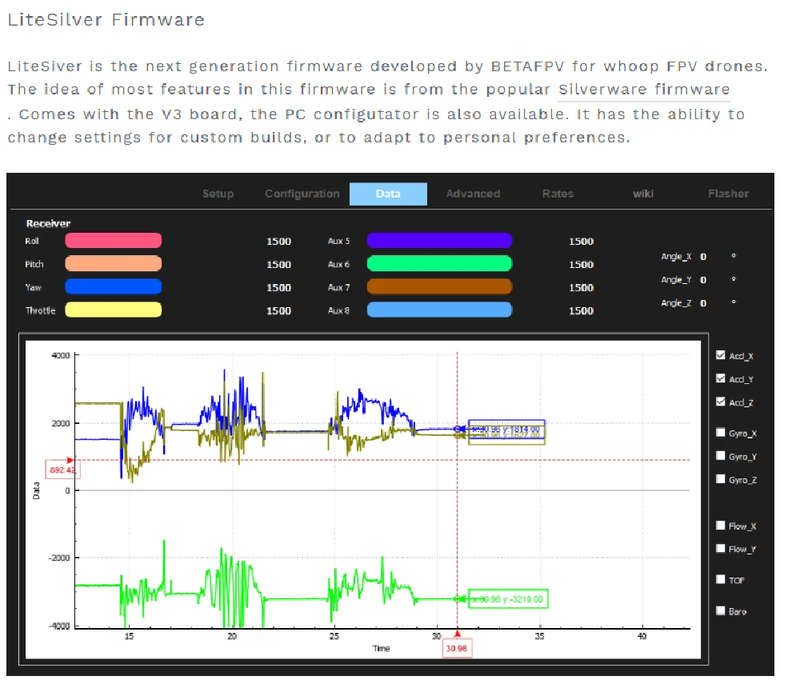Click the Pitch value 1500

coord(279,265)
